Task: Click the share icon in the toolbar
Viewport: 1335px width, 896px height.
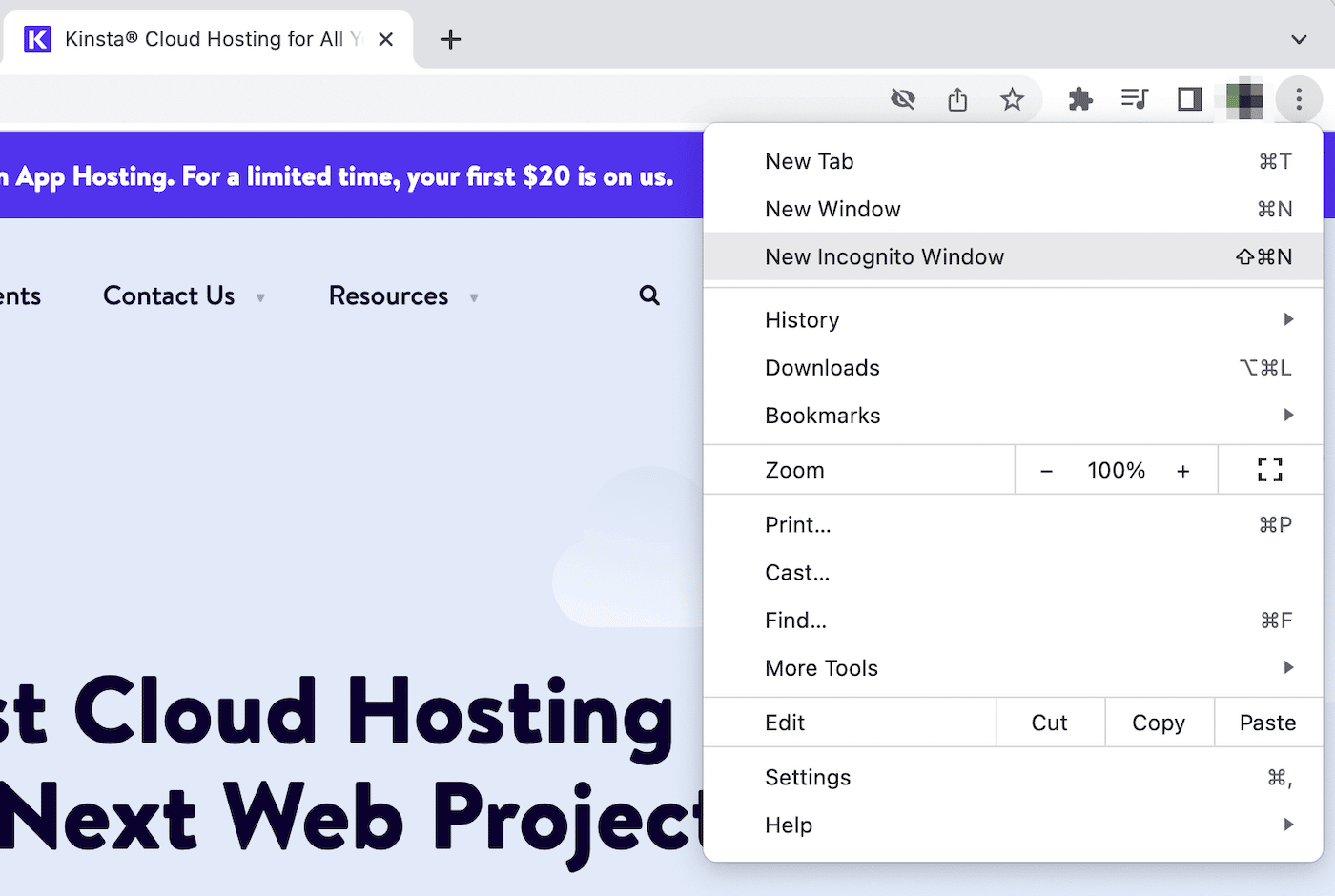Action: point(957,98)
